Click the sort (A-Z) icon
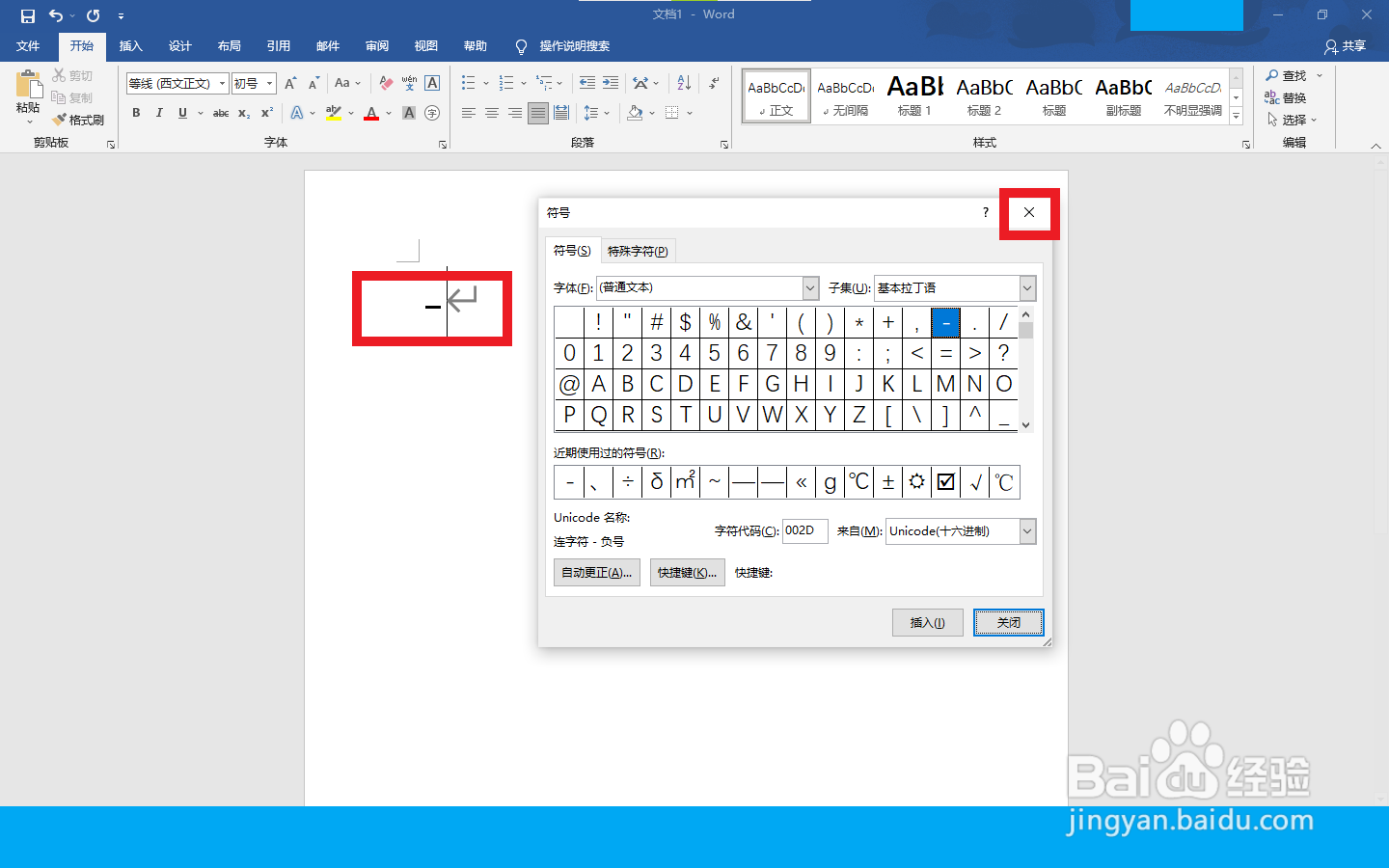Image resolution: width=1389 pixels, height=868 pixels. pos(684,83)
